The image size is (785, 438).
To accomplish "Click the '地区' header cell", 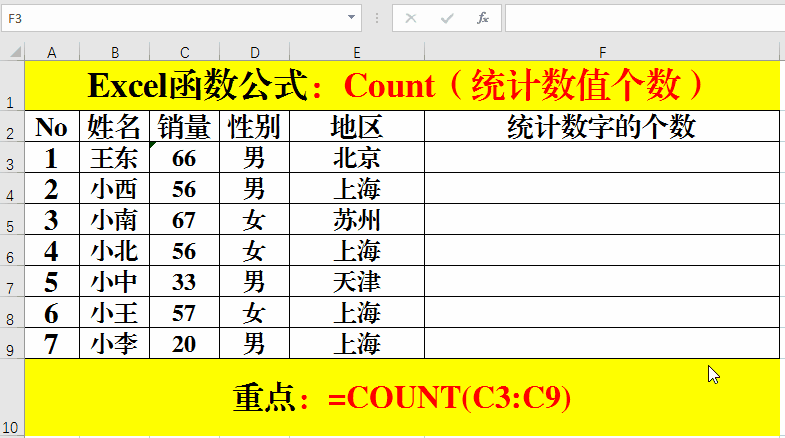I will [357, 126].
